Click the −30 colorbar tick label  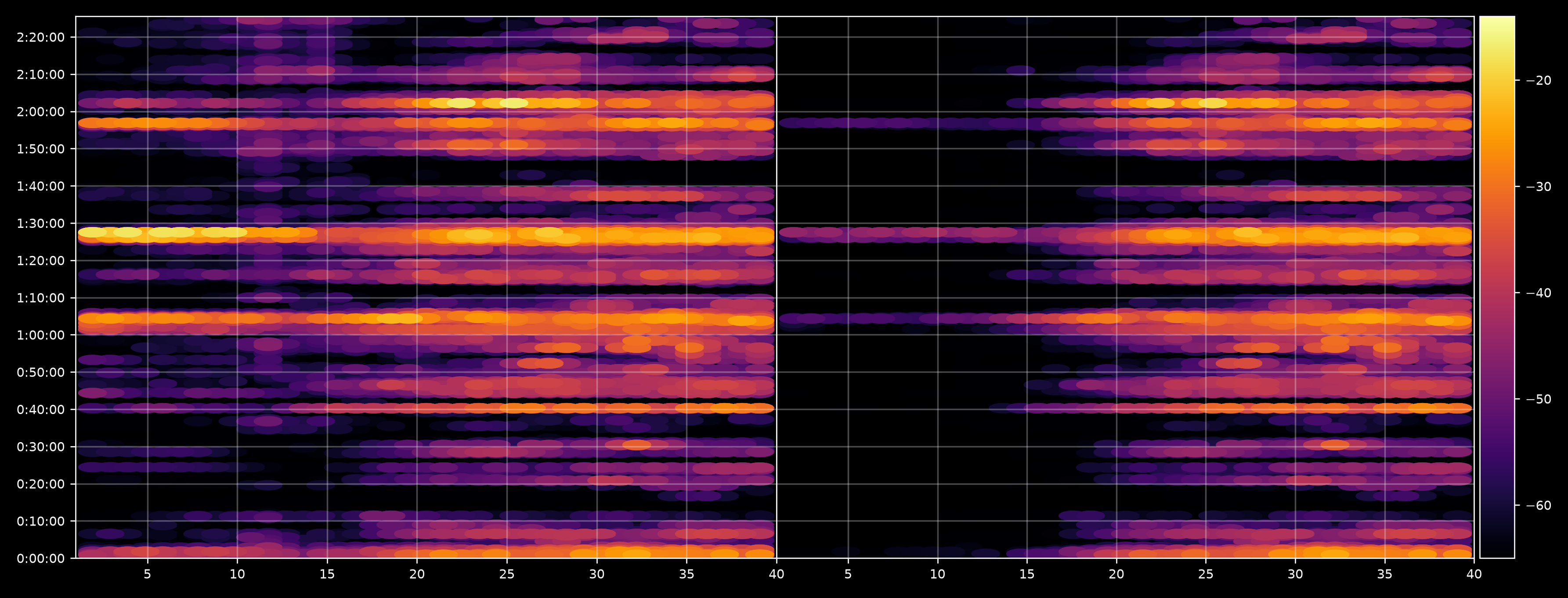pos(1539,187)
